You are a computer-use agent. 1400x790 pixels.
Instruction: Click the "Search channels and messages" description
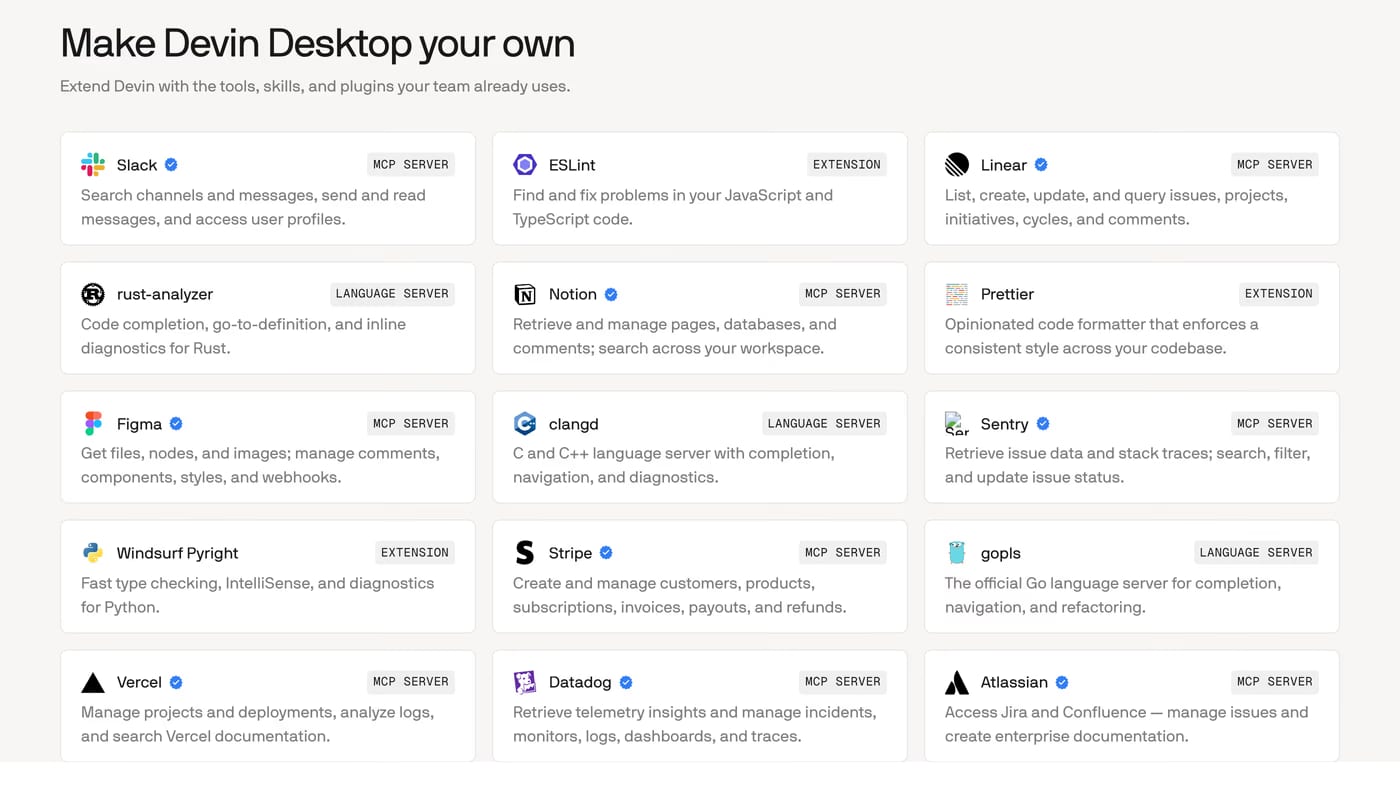[253, 207]
